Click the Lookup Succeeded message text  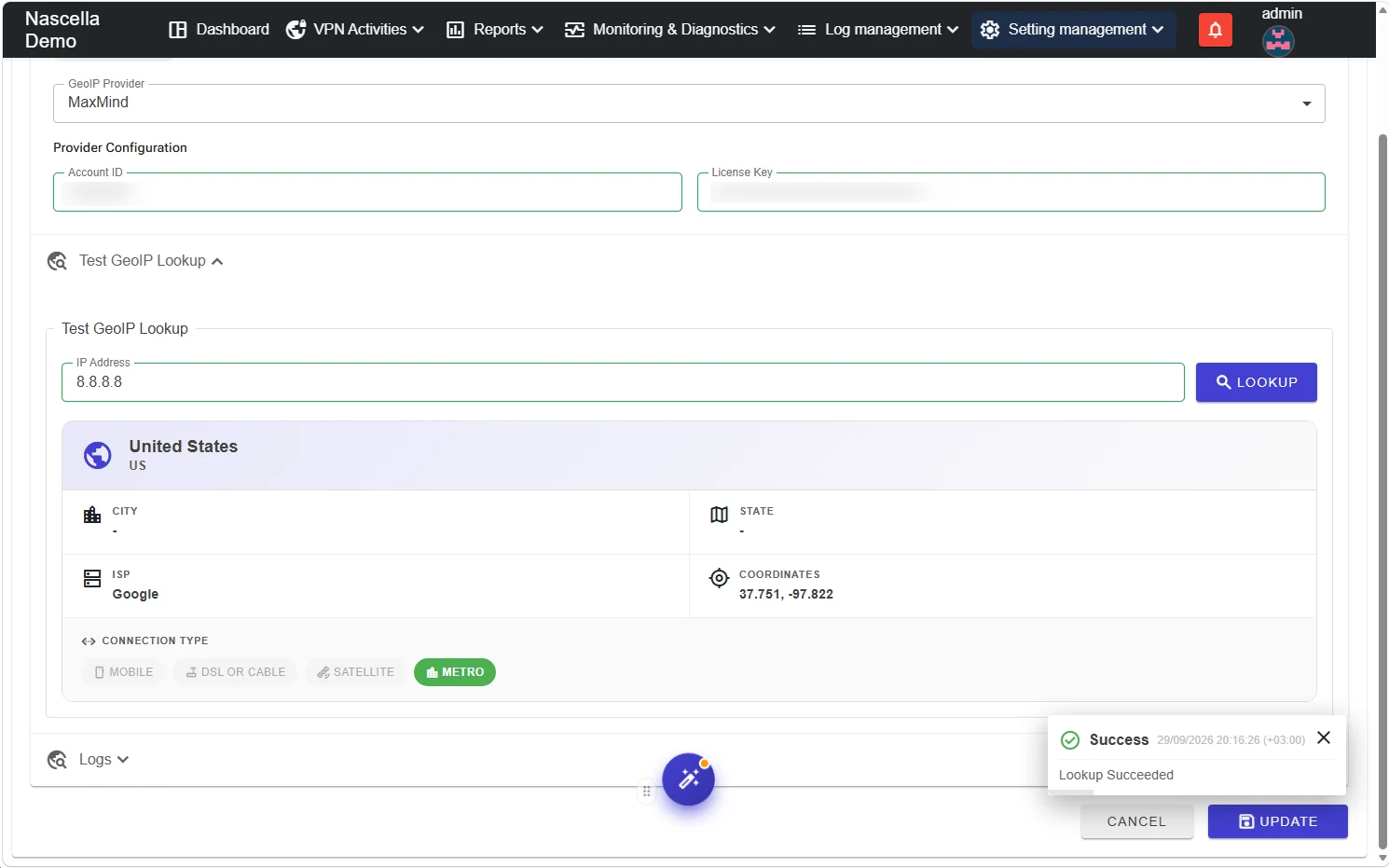click(x=1116, y=775)
